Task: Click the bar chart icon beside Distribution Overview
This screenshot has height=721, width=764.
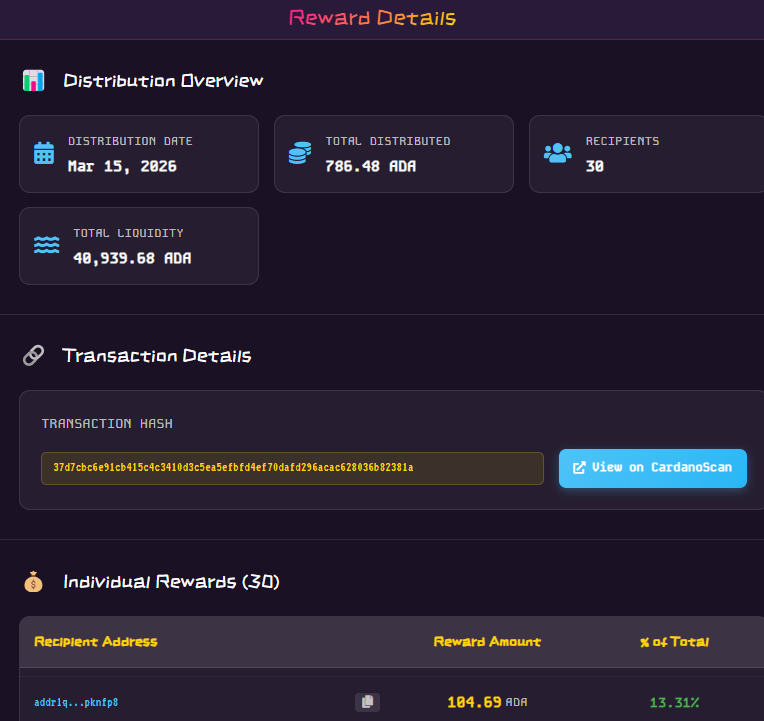Action: (x=34, y=80)
